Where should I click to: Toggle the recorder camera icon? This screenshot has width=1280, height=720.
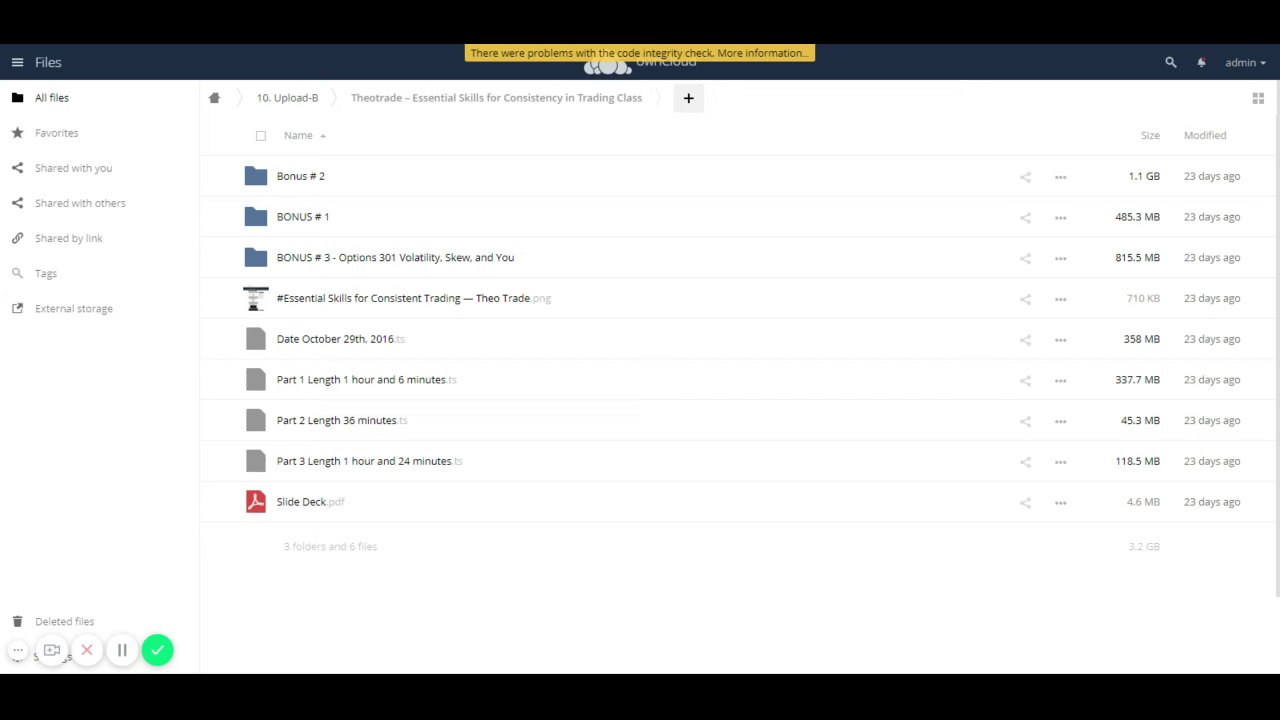point(52,650)
